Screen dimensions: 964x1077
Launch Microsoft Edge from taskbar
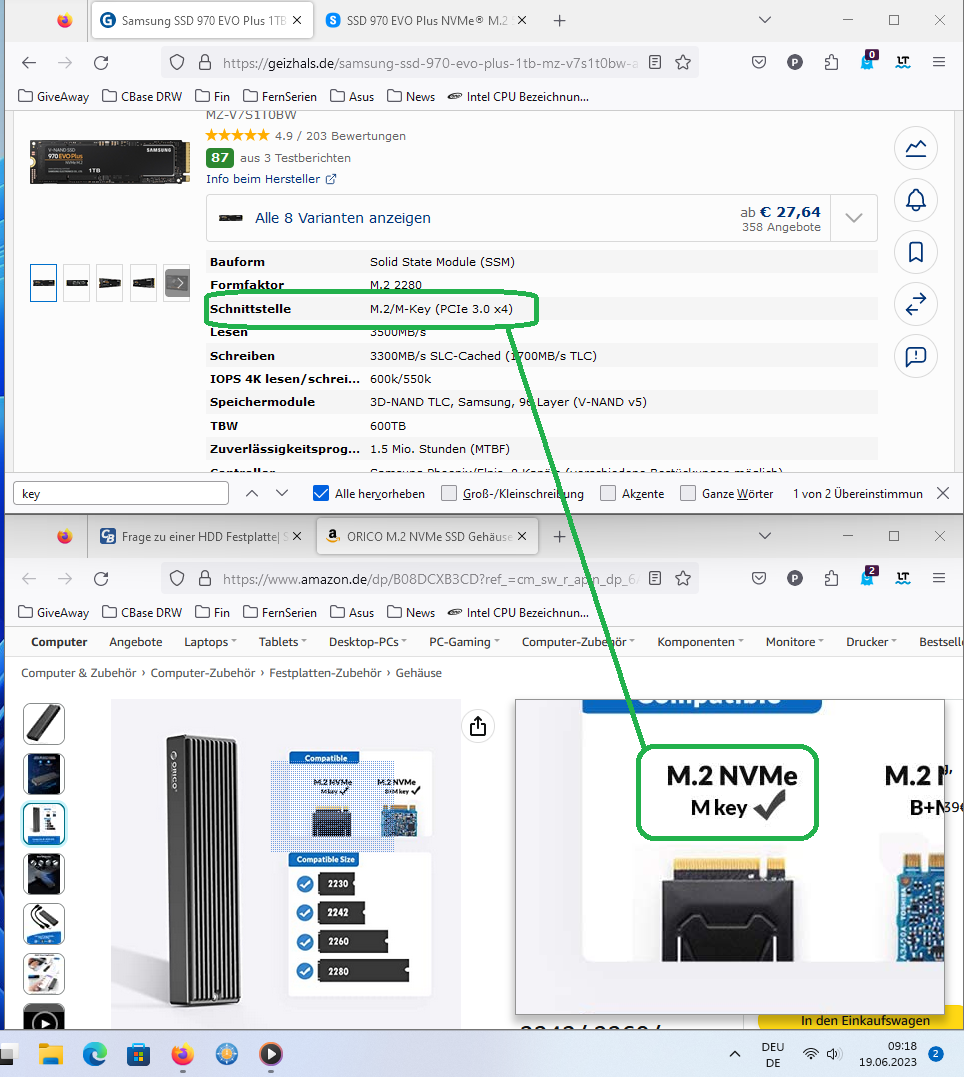click(95, 1054)
